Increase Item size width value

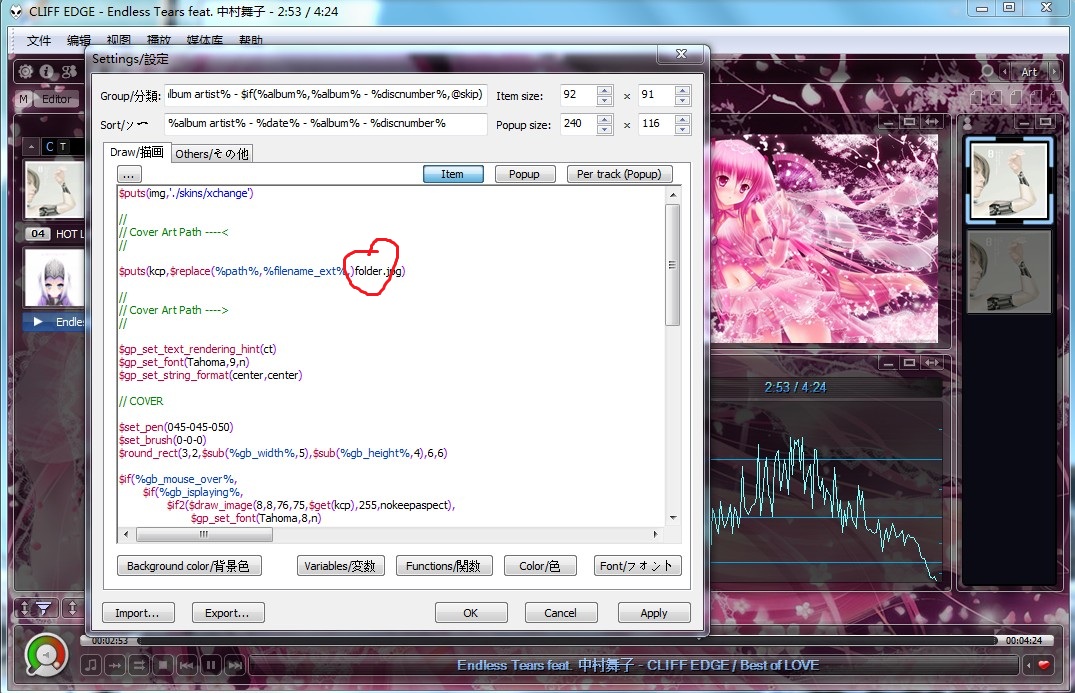point(605,90)
